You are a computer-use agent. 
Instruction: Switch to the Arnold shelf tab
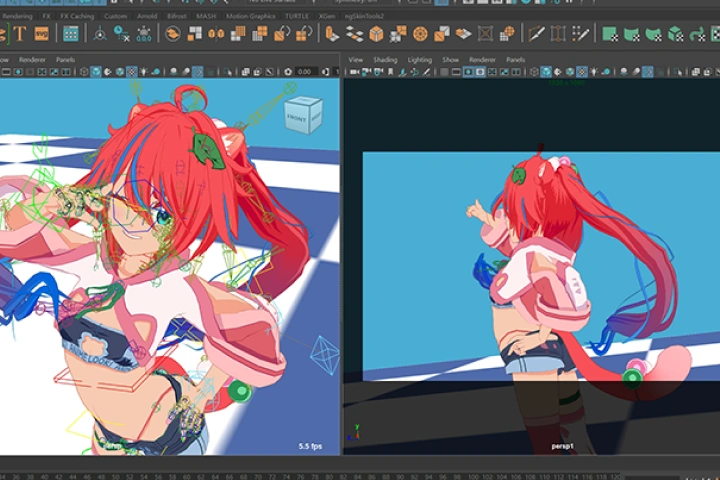click(x=147, y=16)
